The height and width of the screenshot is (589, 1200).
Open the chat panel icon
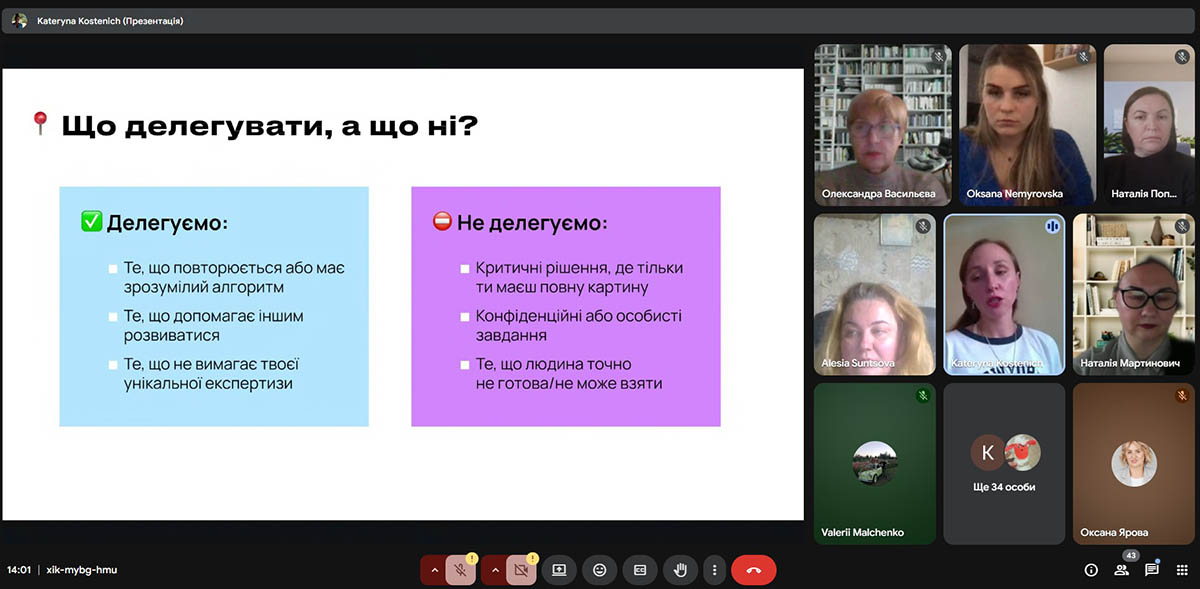pos(1152,570)
